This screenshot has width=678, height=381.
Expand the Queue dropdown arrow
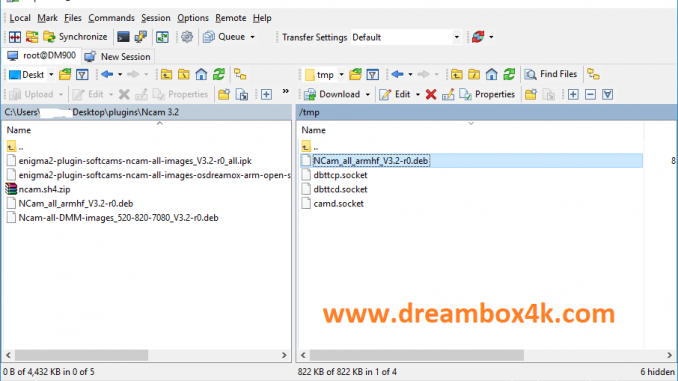click(x=253, y=37)
